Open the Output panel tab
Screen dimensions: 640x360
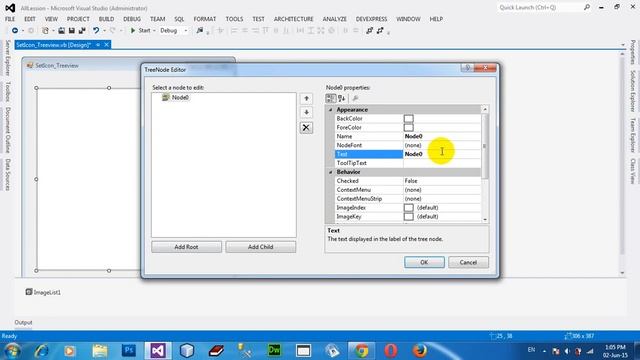pyautogui.click(x=23, y=322)
